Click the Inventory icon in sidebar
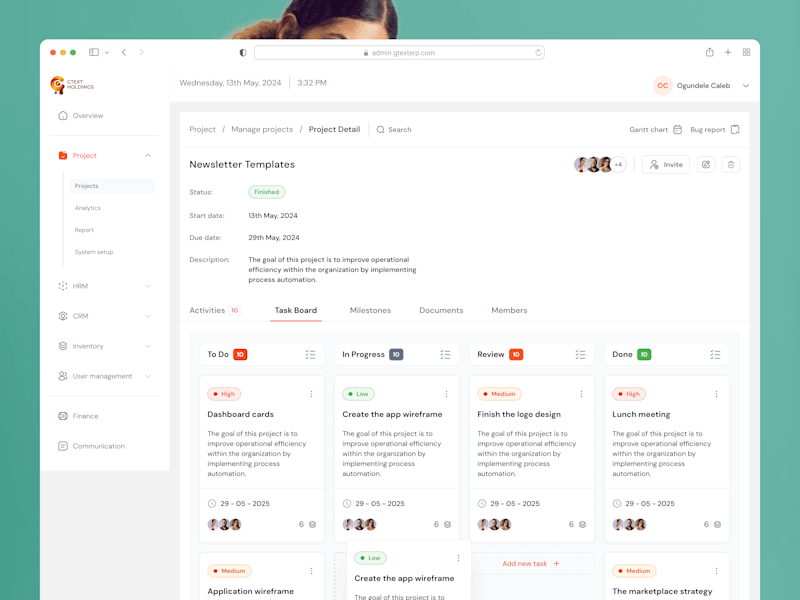This screenshot has height=600, width=800. [x=63, y=346]
